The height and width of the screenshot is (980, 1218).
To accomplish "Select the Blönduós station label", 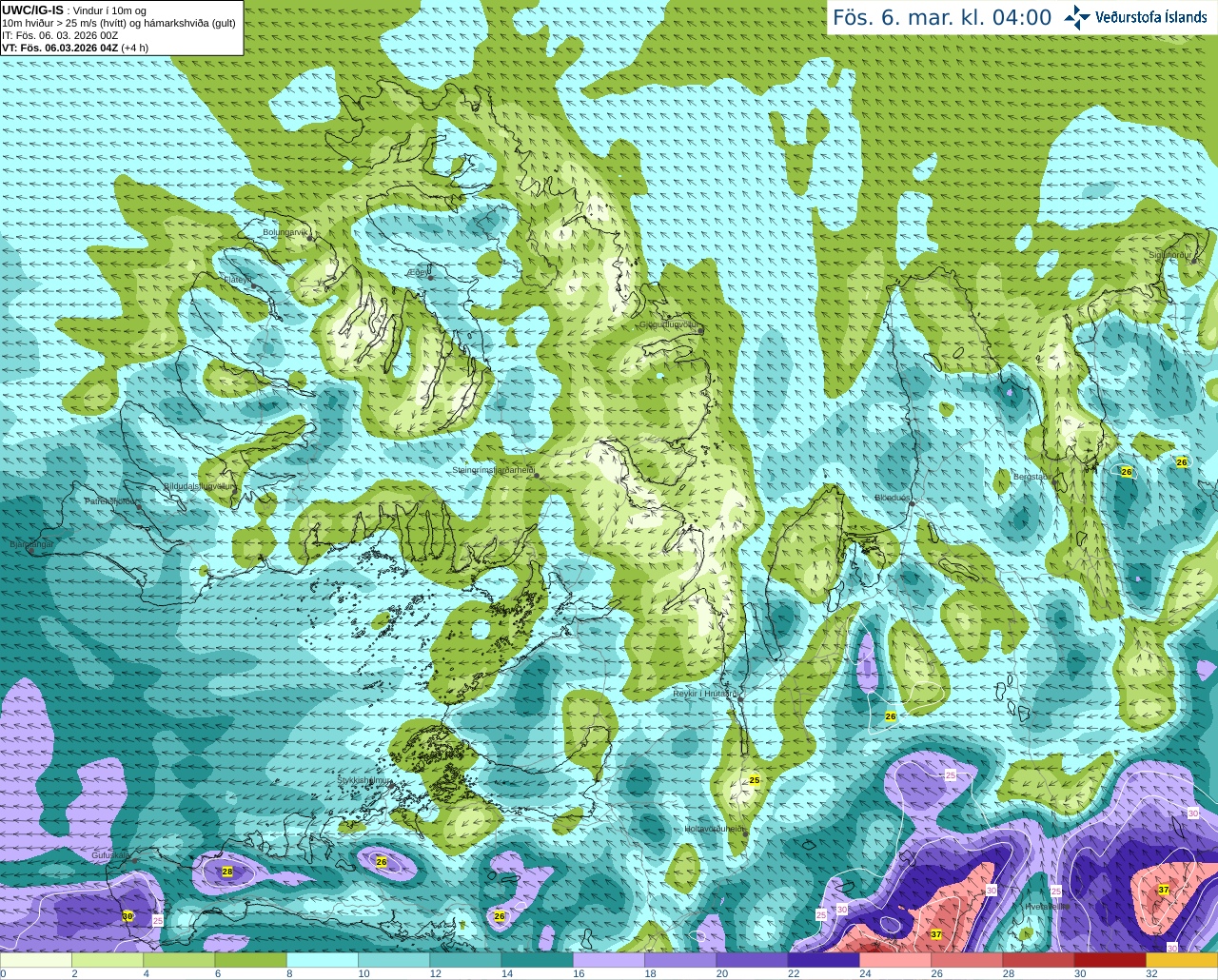I will tap(894, 498).
